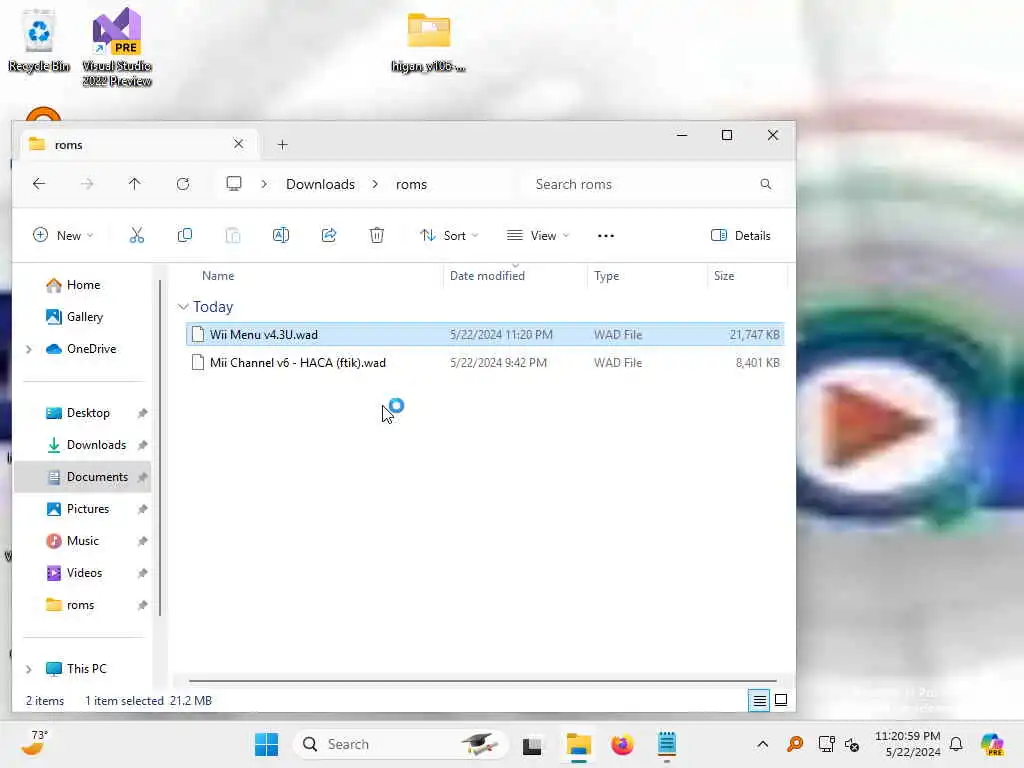Open Documents in the sidebar

[82, 477]
